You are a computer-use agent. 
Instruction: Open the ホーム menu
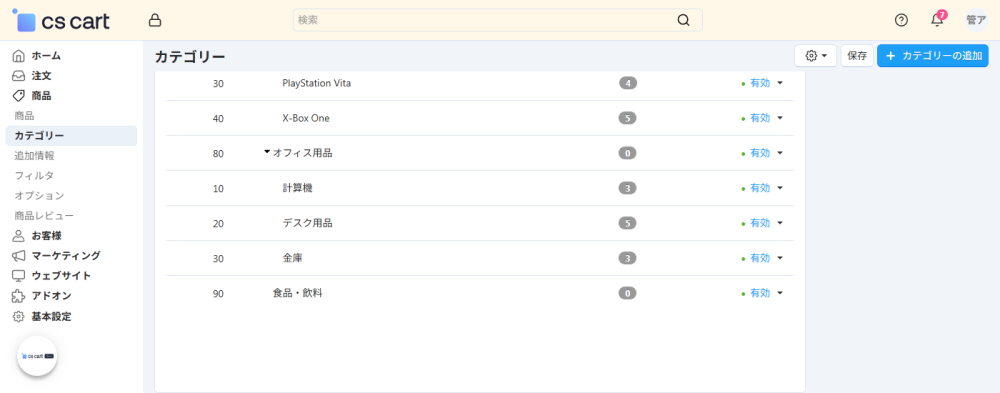[47, 56]
